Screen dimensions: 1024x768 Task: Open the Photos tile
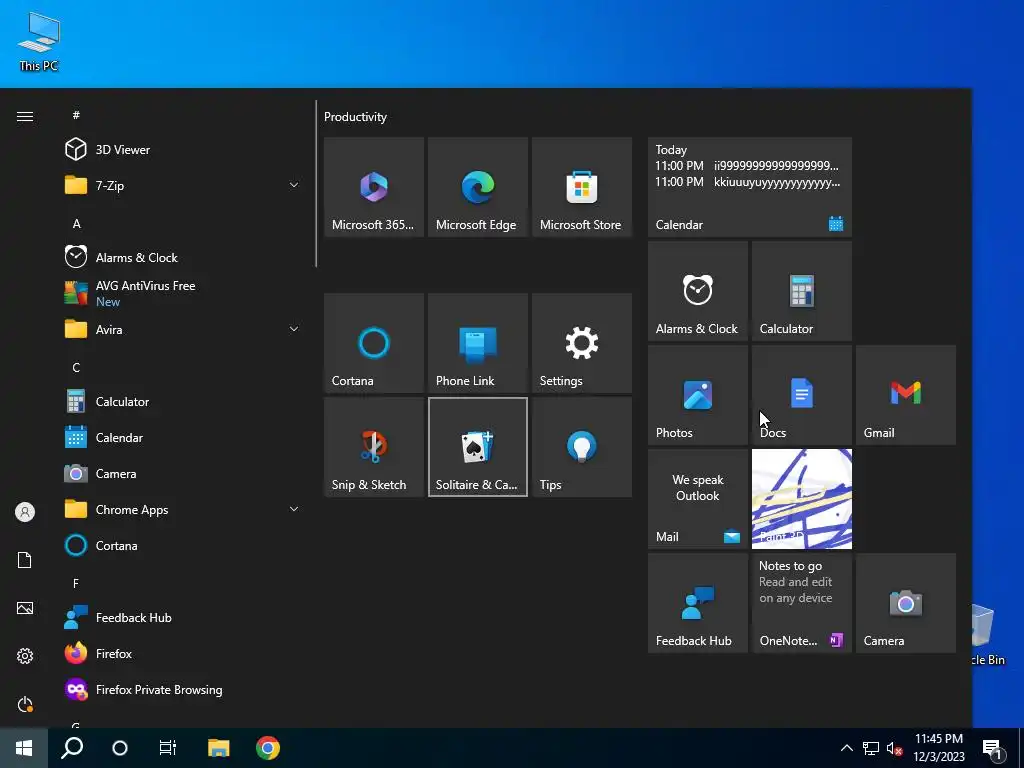[x=697, y=395]
